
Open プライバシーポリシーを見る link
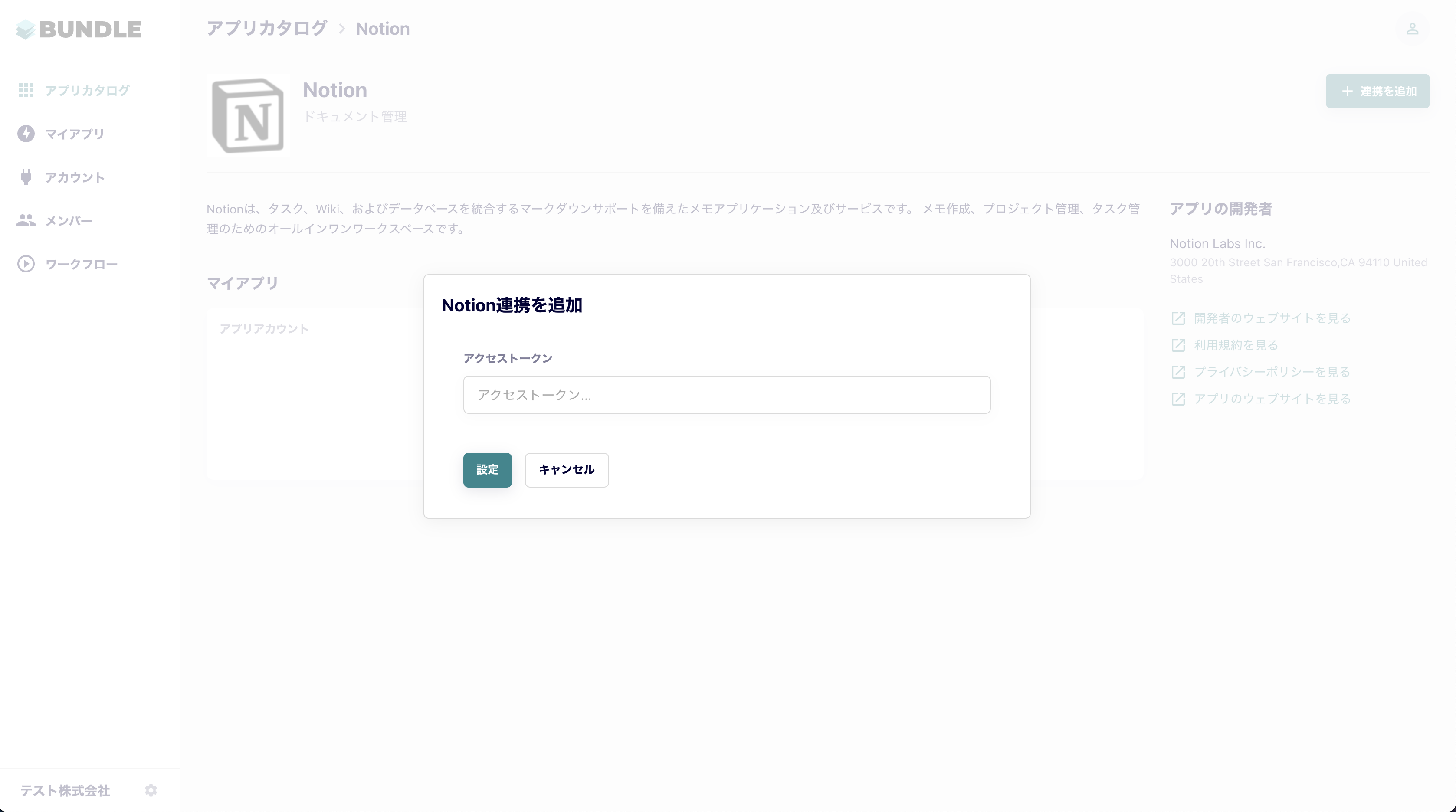(1272, 372)
